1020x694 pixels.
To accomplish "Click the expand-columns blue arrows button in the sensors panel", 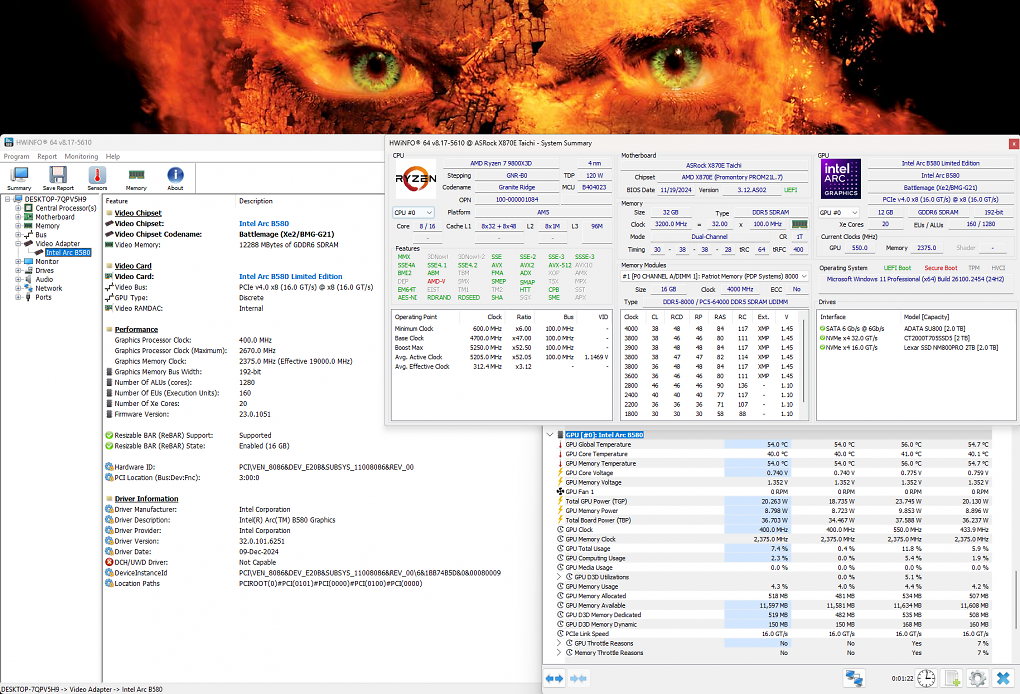I will (x=554, y=678).
